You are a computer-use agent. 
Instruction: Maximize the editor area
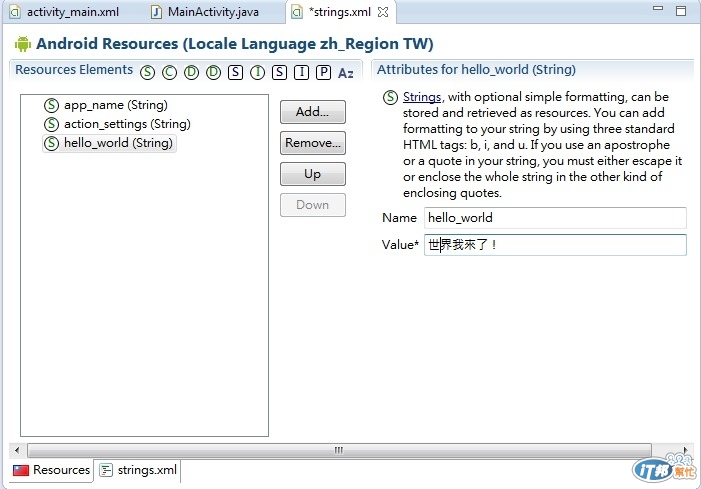coord(681,11)
